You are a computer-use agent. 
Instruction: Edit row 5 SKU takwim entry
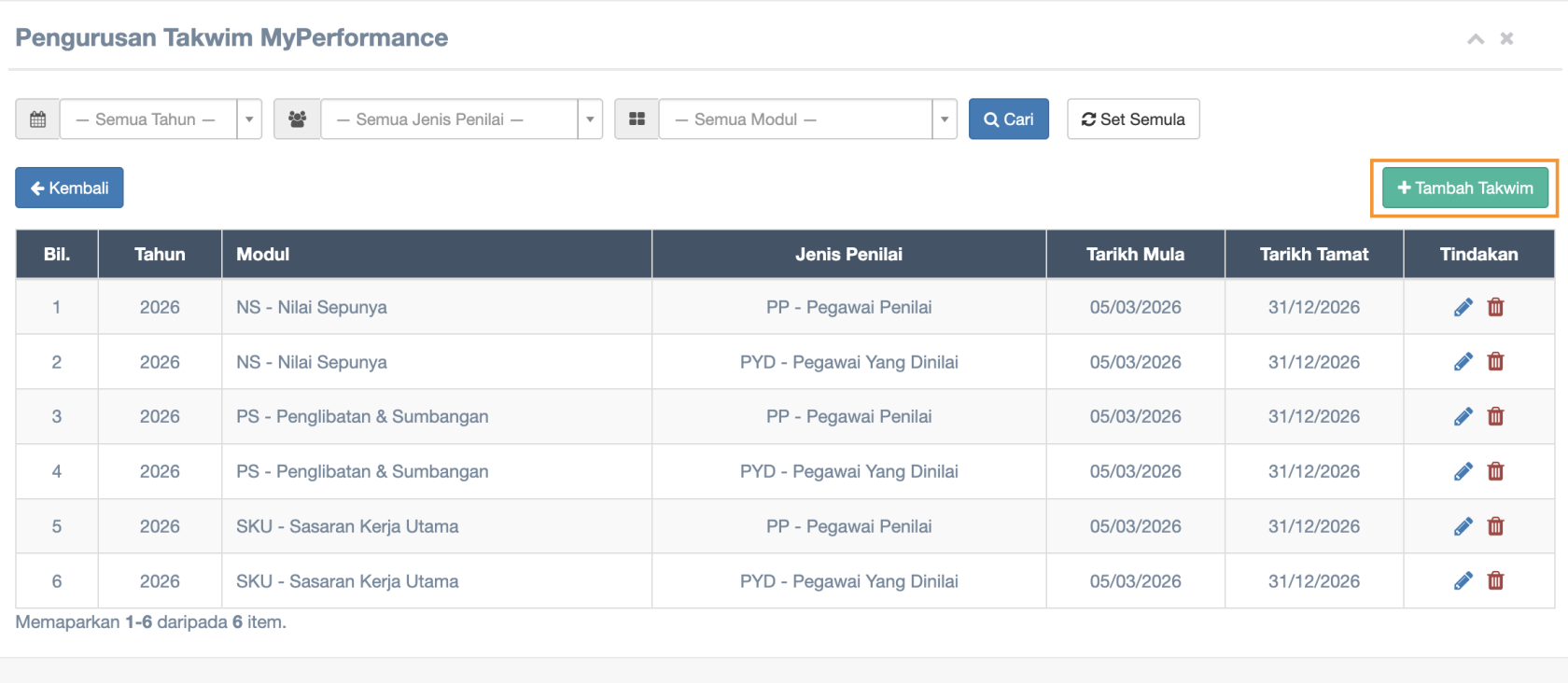pyautogui.click(x=1463, y=526)
